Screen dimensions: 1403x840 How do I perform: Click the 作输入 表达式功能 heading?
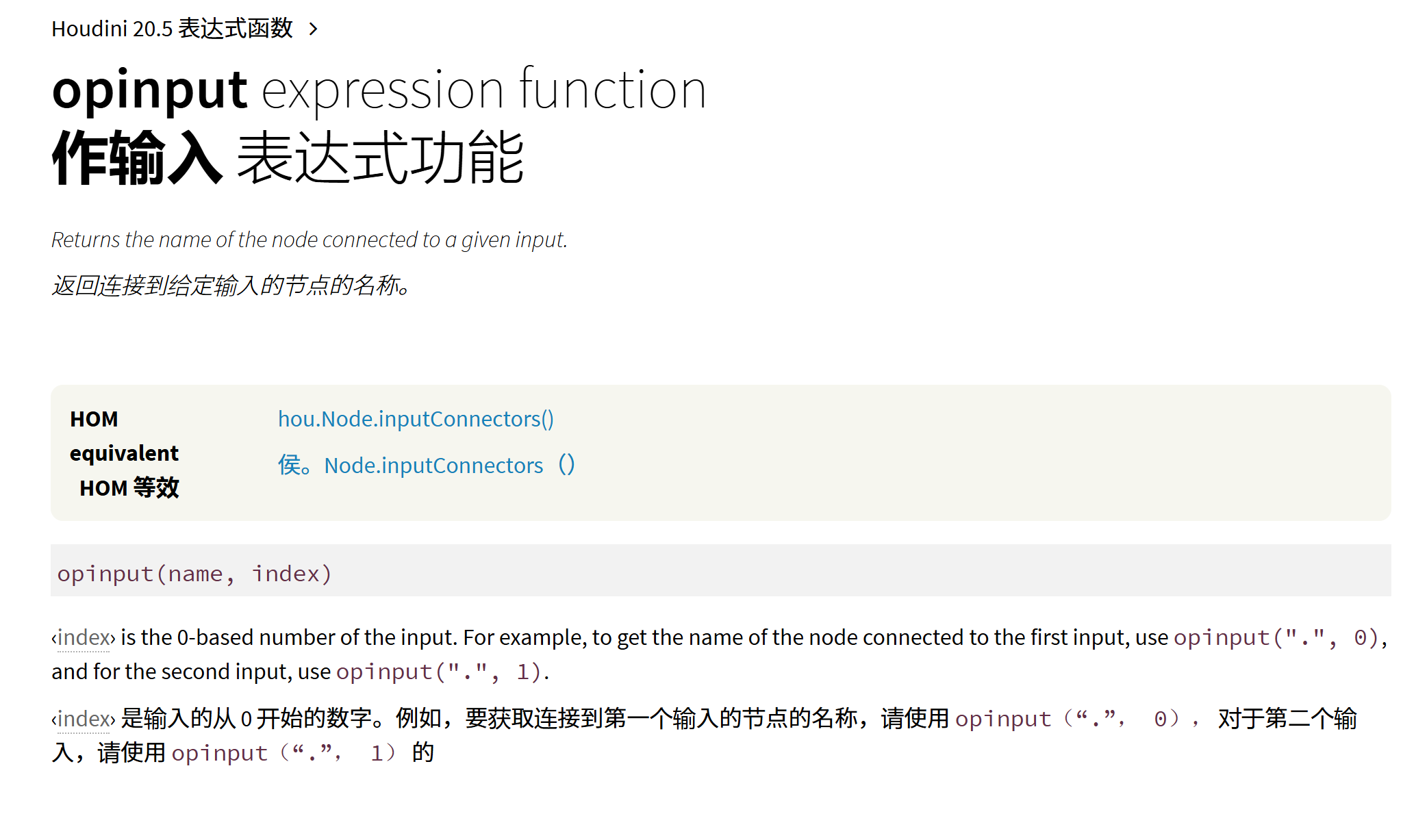[x=288, y=158]
